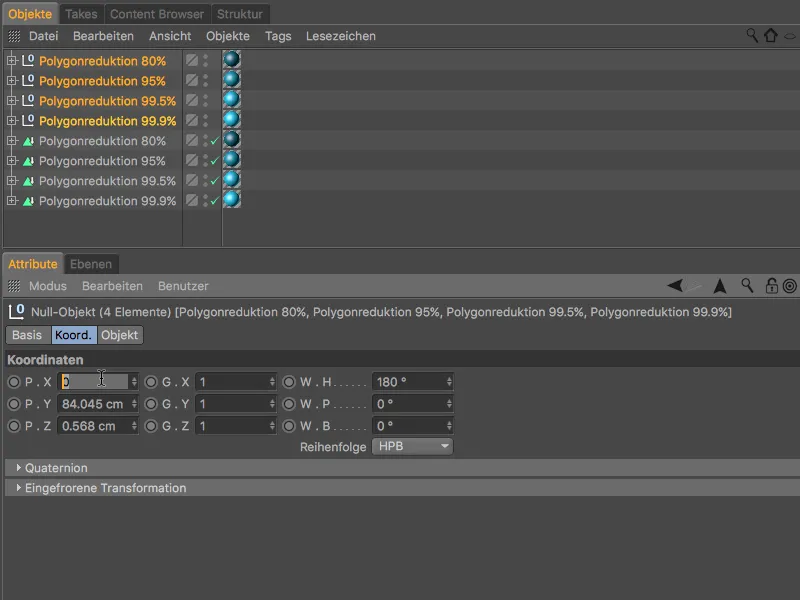Image resolution: width=800 pixels, height=600 pixels.
Task: Click material sphere tag of orange Polygonreduktion 99.5%
Action: point(232,99)
